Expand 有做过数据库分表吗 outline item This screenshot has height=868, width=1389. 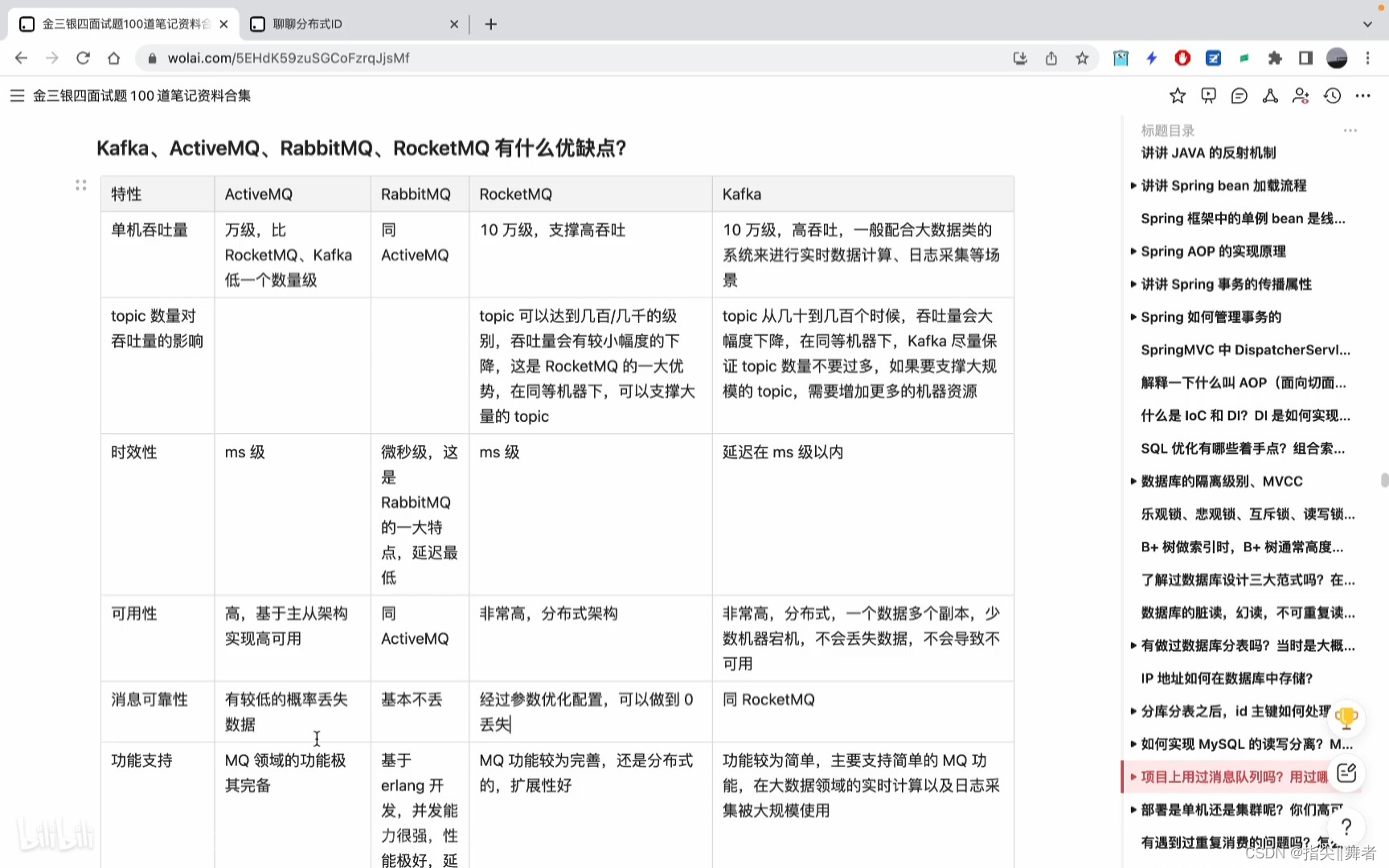point(1133,645)
